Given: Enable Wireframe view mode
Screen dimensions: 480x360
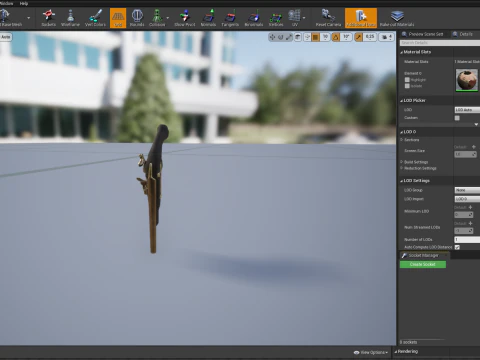Looking at the screenshot, I should tap(70, 18).
